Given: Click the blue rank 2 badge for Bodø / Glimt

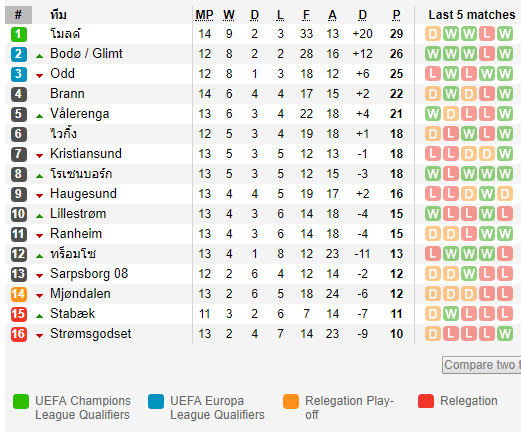Looking at the screenshot, I should (19, 54).
